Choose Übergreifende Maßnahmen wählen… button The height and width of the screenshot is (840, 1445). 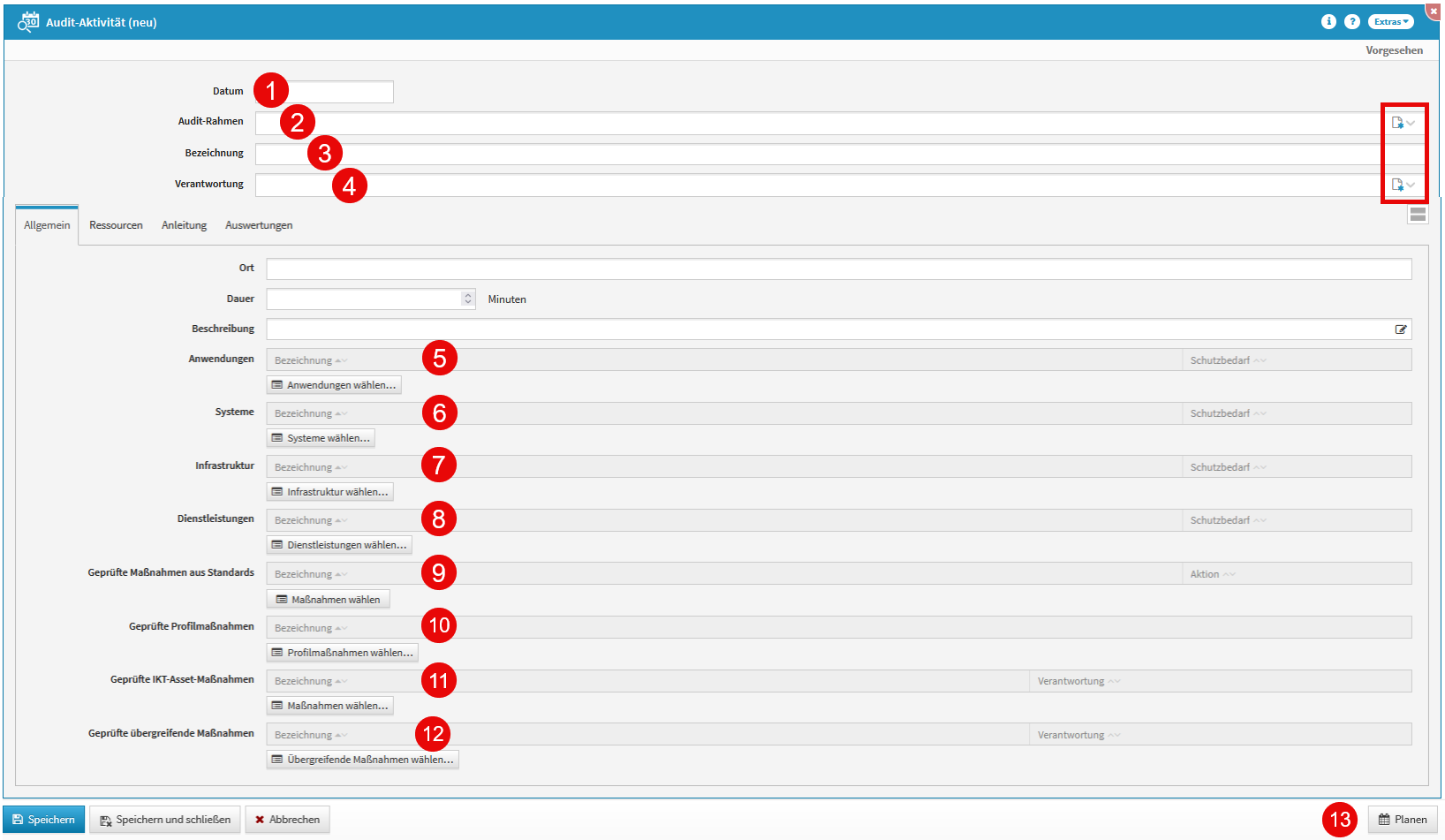362,760
